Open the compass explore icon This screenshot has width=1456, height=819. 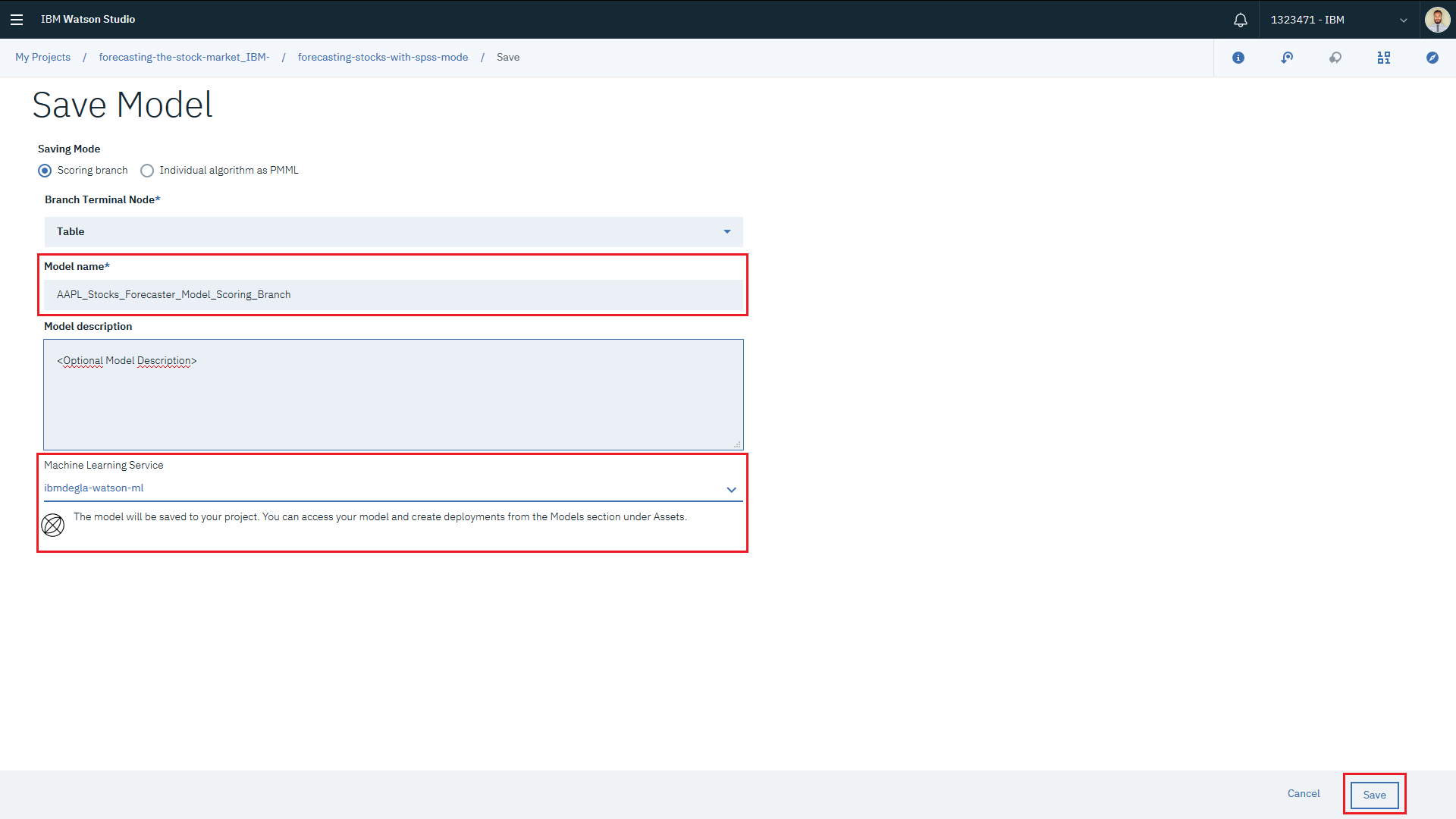point(1432,58)
